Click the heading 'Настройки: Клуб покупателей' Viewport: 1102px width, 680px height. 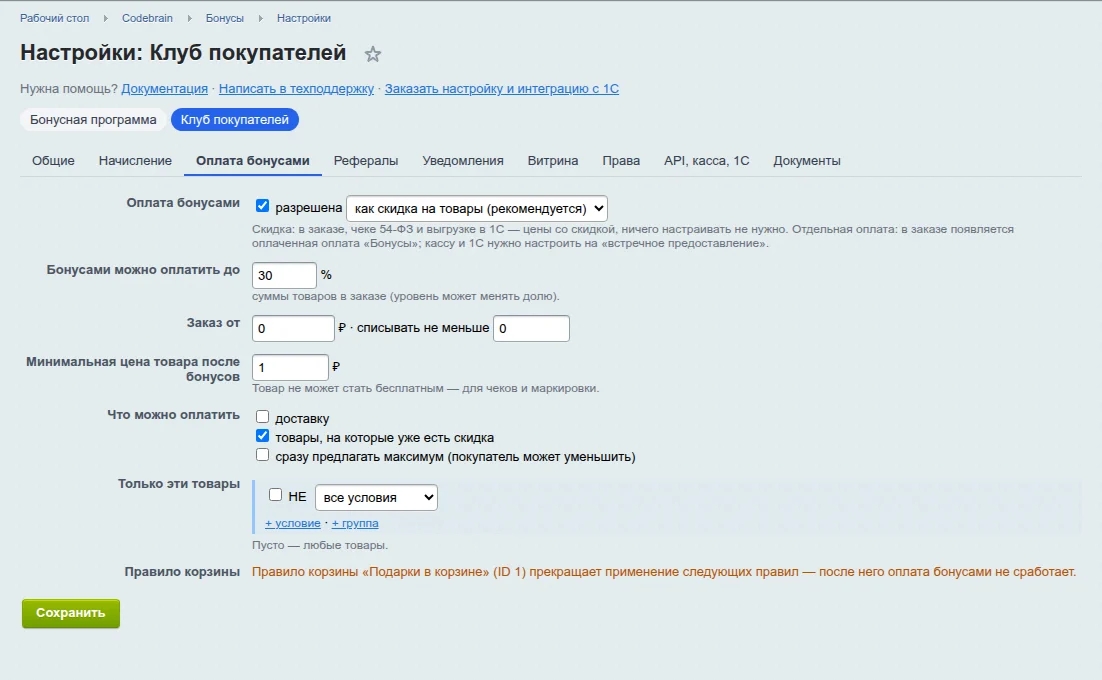[x=183, y=53]
